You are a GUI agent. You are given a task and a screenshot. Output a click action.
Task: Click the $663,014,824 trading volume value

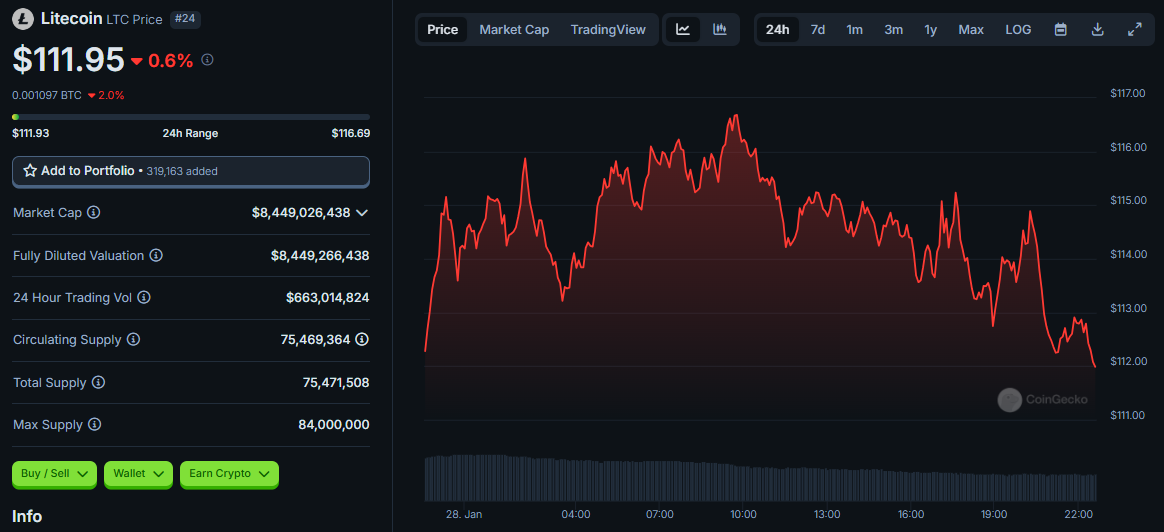pyautogui.click(x=327, y=298)
